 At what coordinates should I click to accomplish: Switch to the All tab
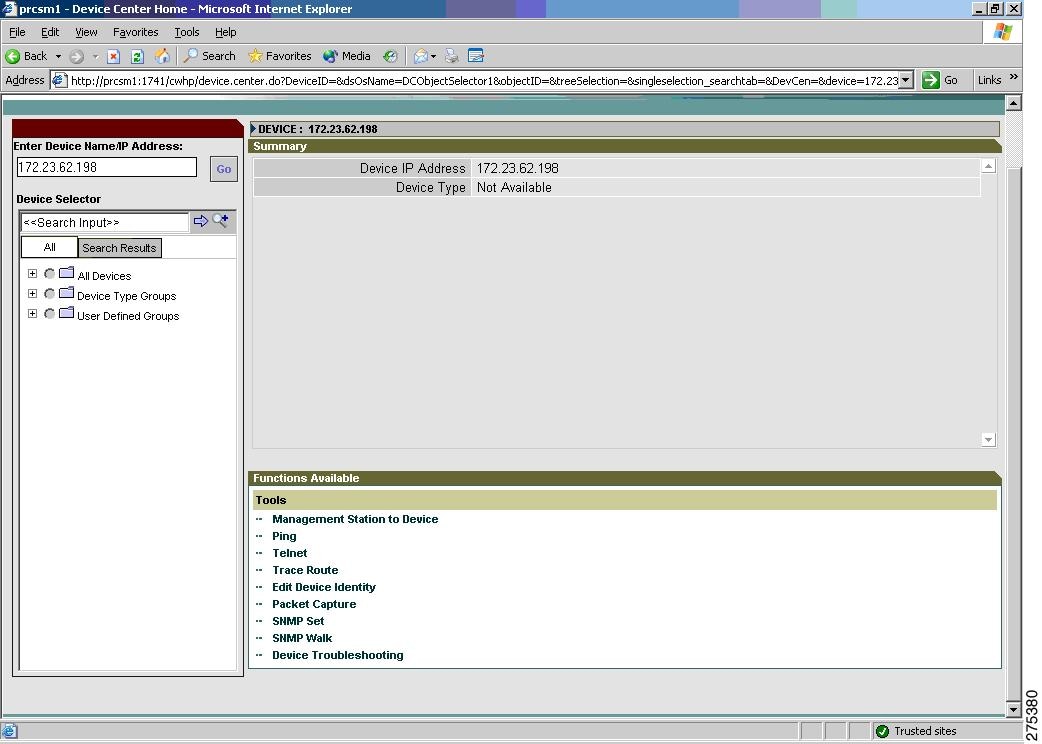[49, 247]
